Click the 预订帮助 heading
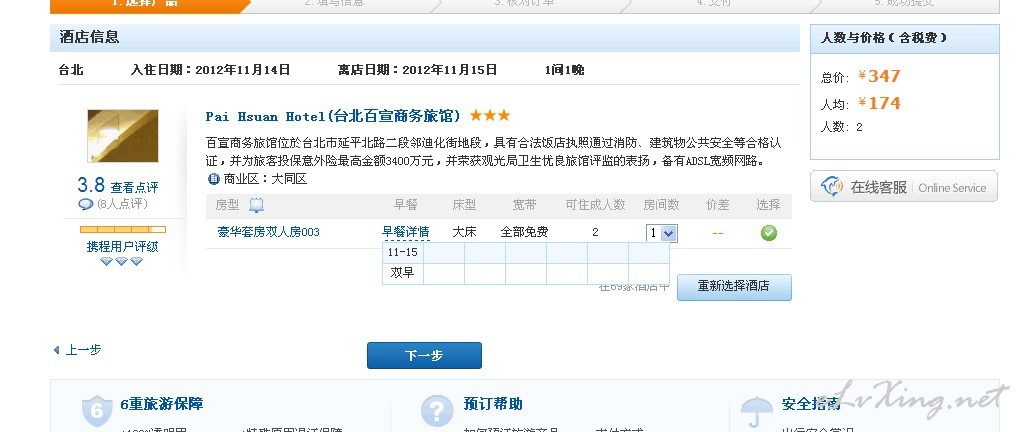The image size is (1020, 432). [493, 404]
